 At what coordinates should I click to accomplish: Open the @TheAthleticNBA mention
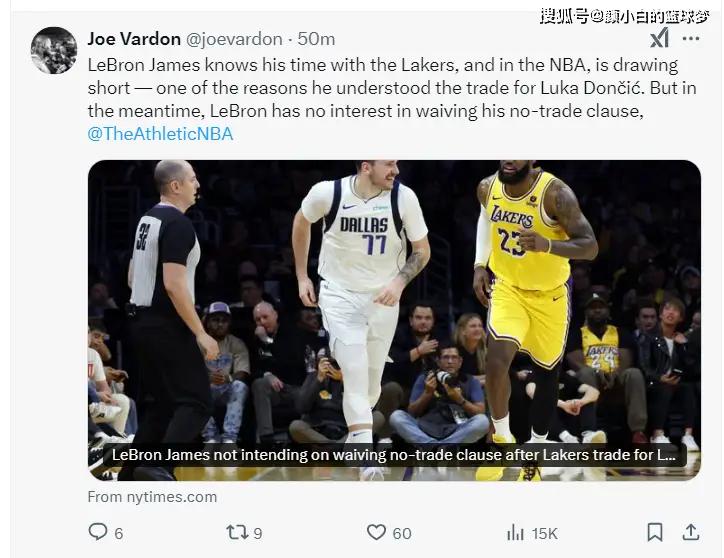click(x=161, y=133)
